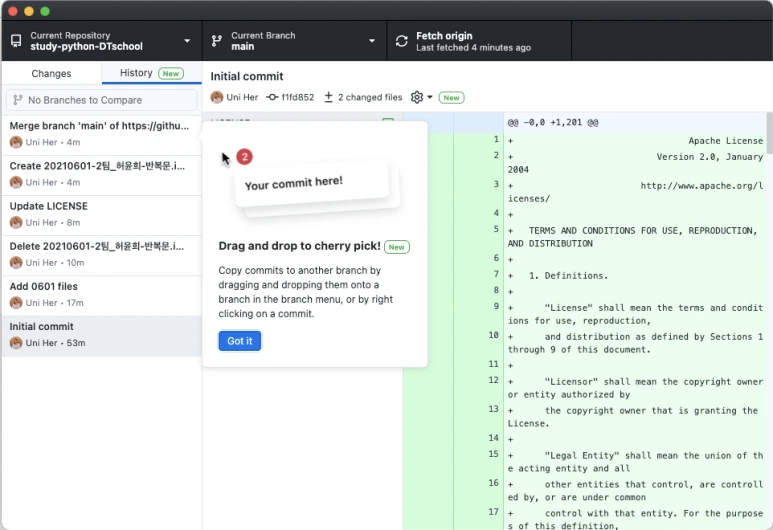This screenshot has width=773, height=530.
Task: Click the vertical scrollbar of the diff
Action: click(770, 133)
